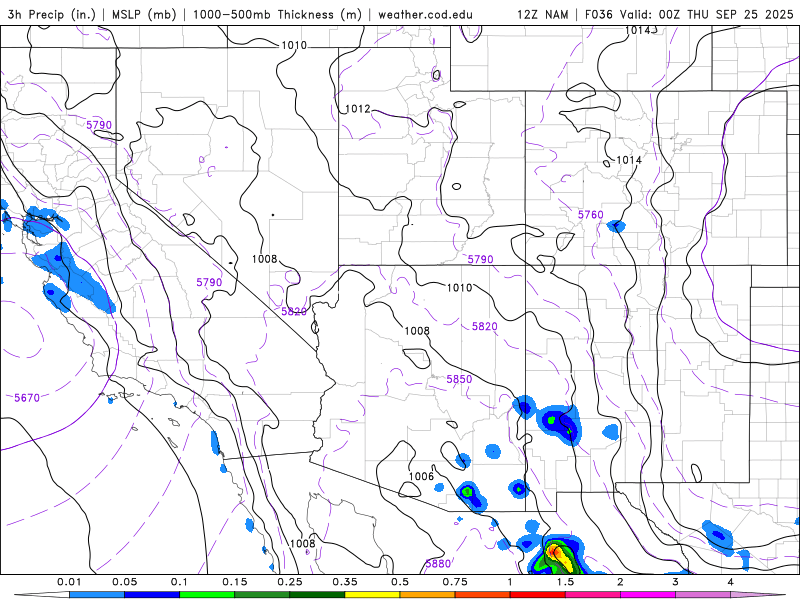
Task: Click the 5760 thickness contour label
Action: pos(590,215)
